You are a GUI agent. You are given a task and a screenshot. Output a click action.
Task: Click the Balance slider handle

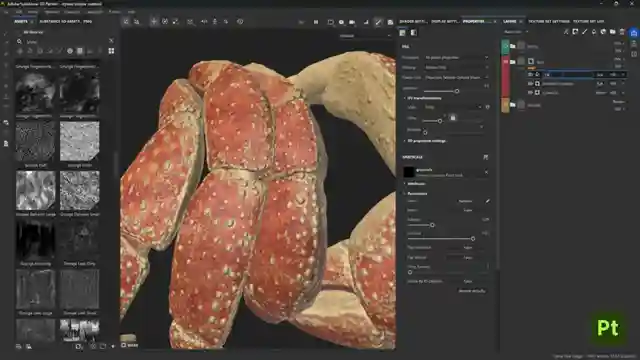(x=432, y=225)
